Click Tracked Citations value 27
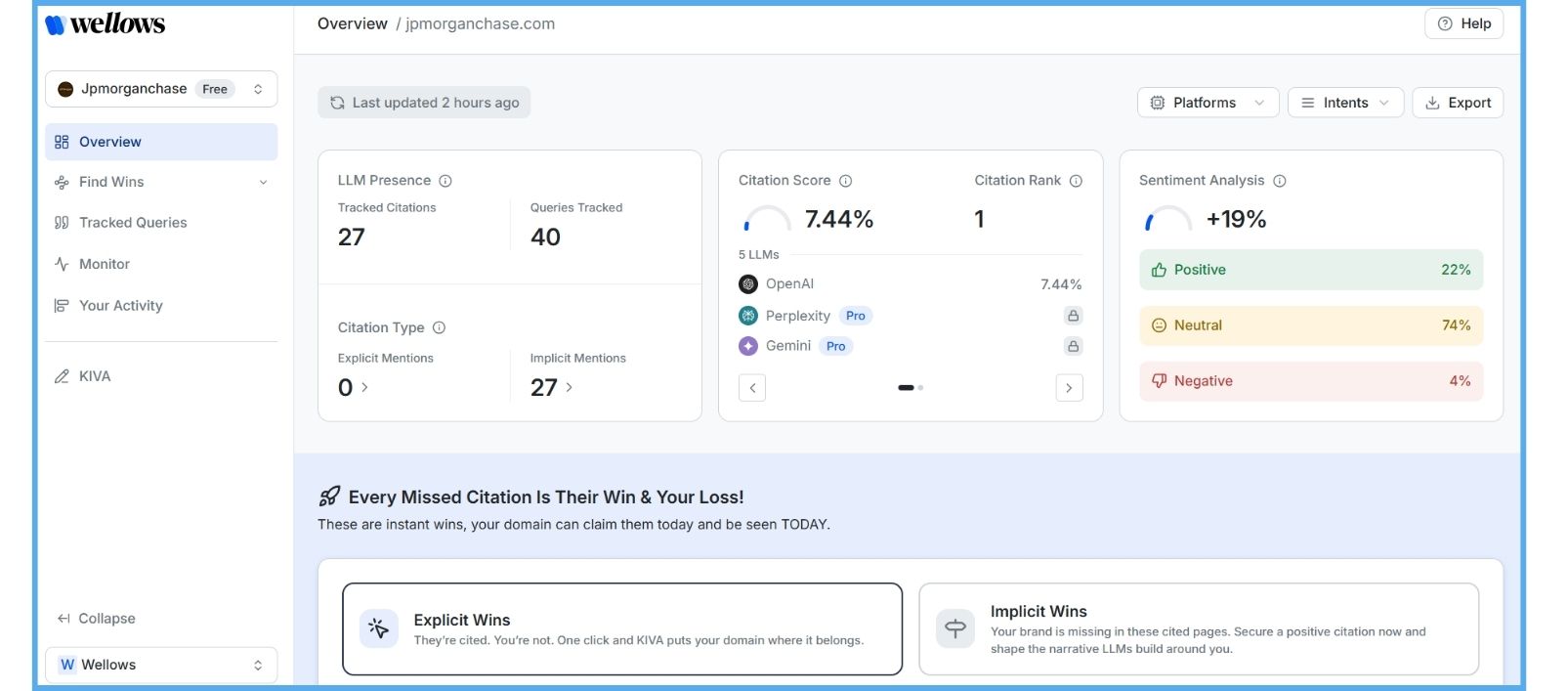Screen dimensions: 1568x691 (x=352, y=238)
